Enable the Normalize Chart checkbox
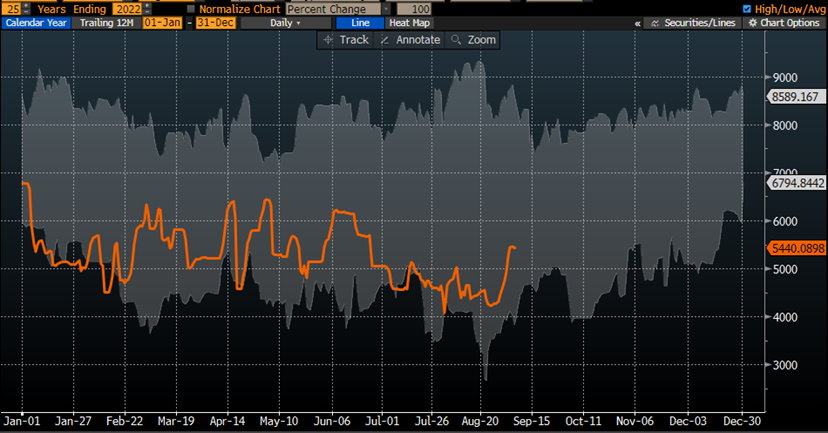 point(192,8)
